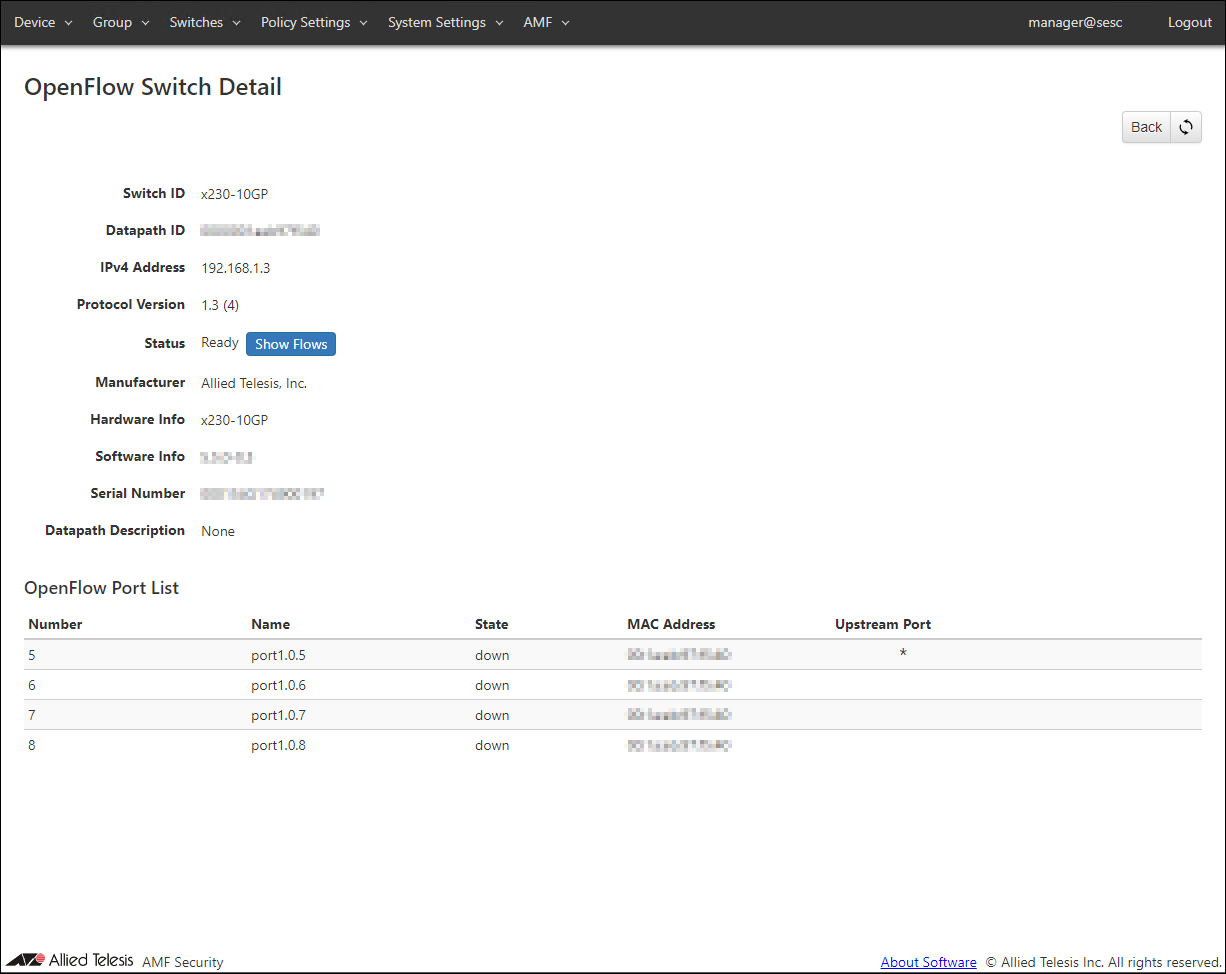Expand the AMF menu
The width and height of the screenshot is (1226, 974).
546,22
